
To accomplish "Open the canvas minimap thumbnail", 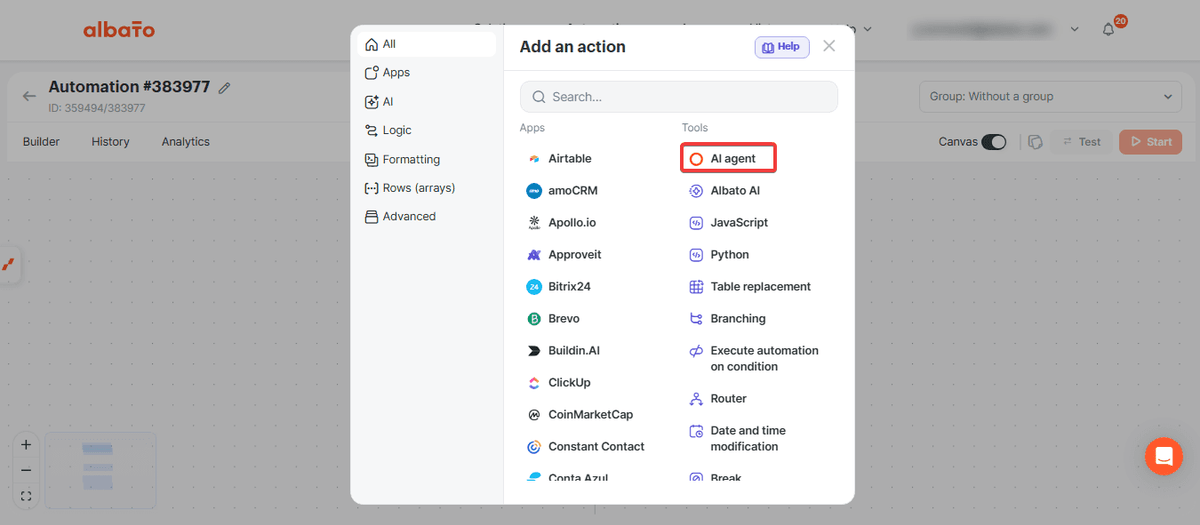I will pos(99,469).
